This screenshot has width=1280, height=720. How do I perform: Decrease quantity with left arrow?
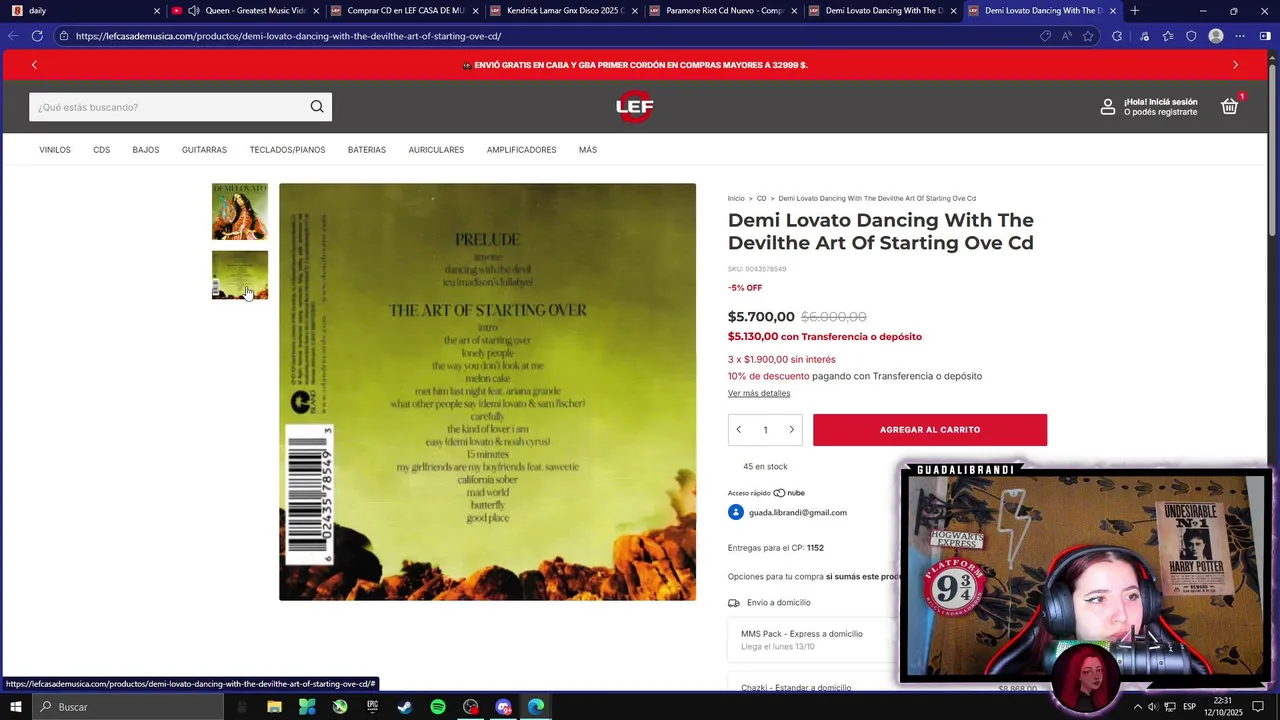click(739, 430)
